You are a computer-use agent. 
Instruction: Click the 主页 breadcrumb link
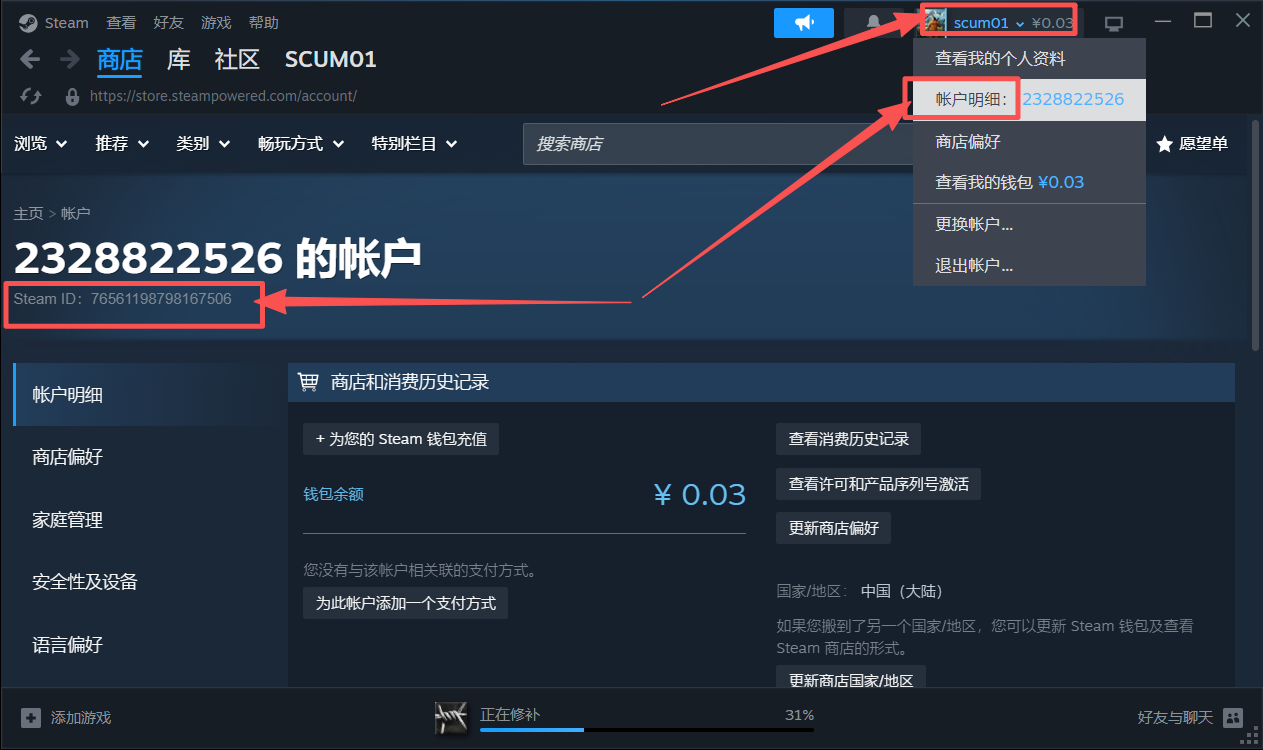29,213
